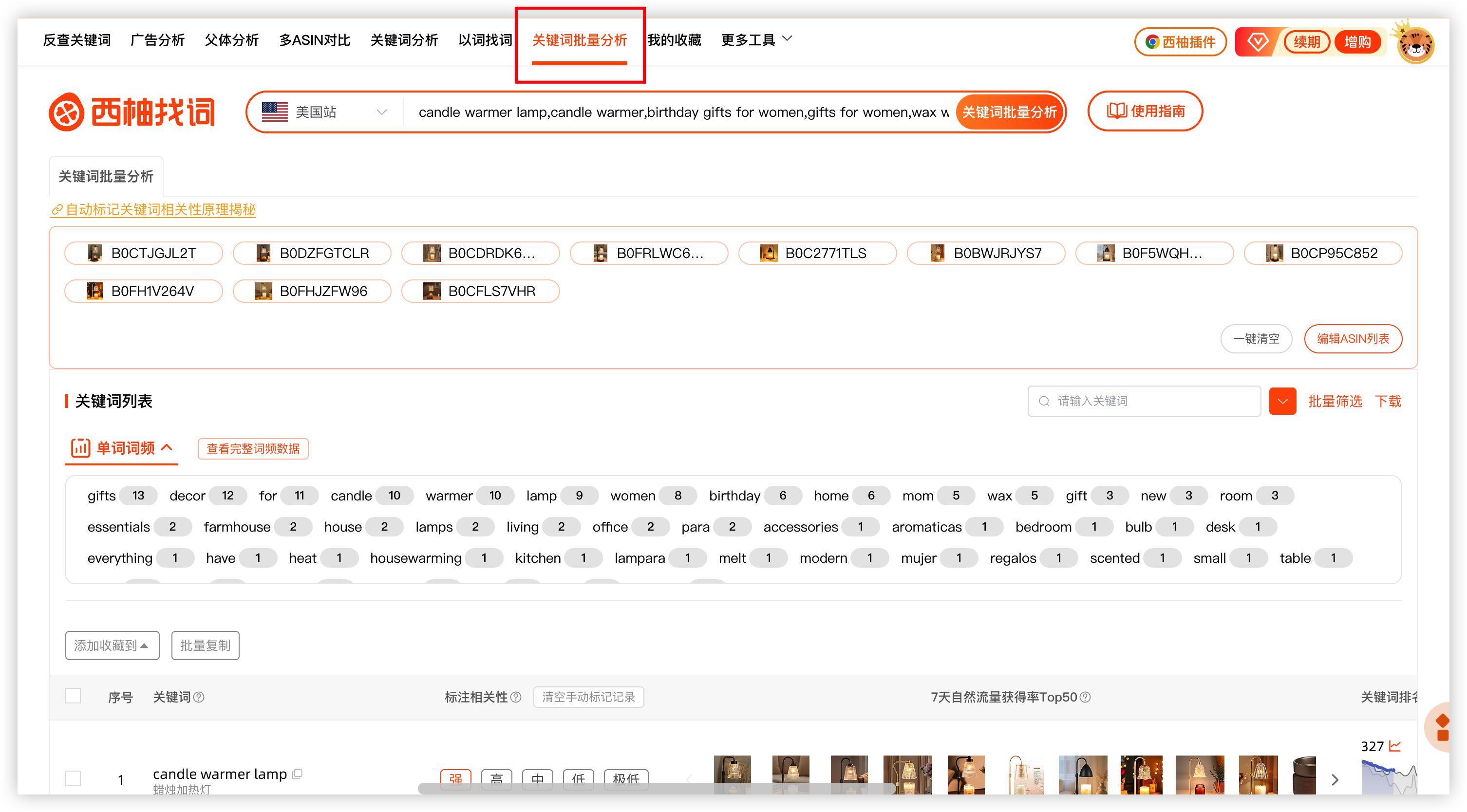Click help icon beside 7天自然流量获得率Top50
Viewport: 1467px width, 812px height.
[1086, 697]
